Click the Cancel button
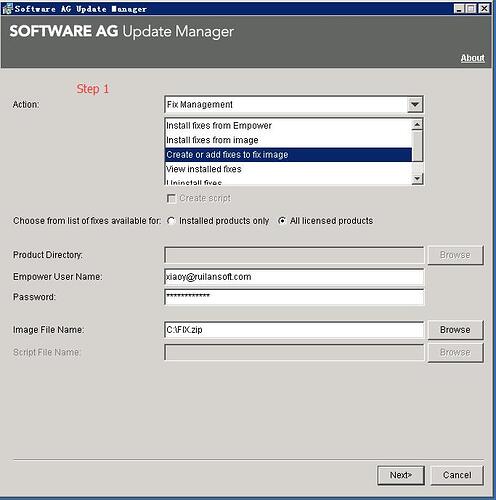496x500 pixels. pyautogui.click(x=457, y=475)
